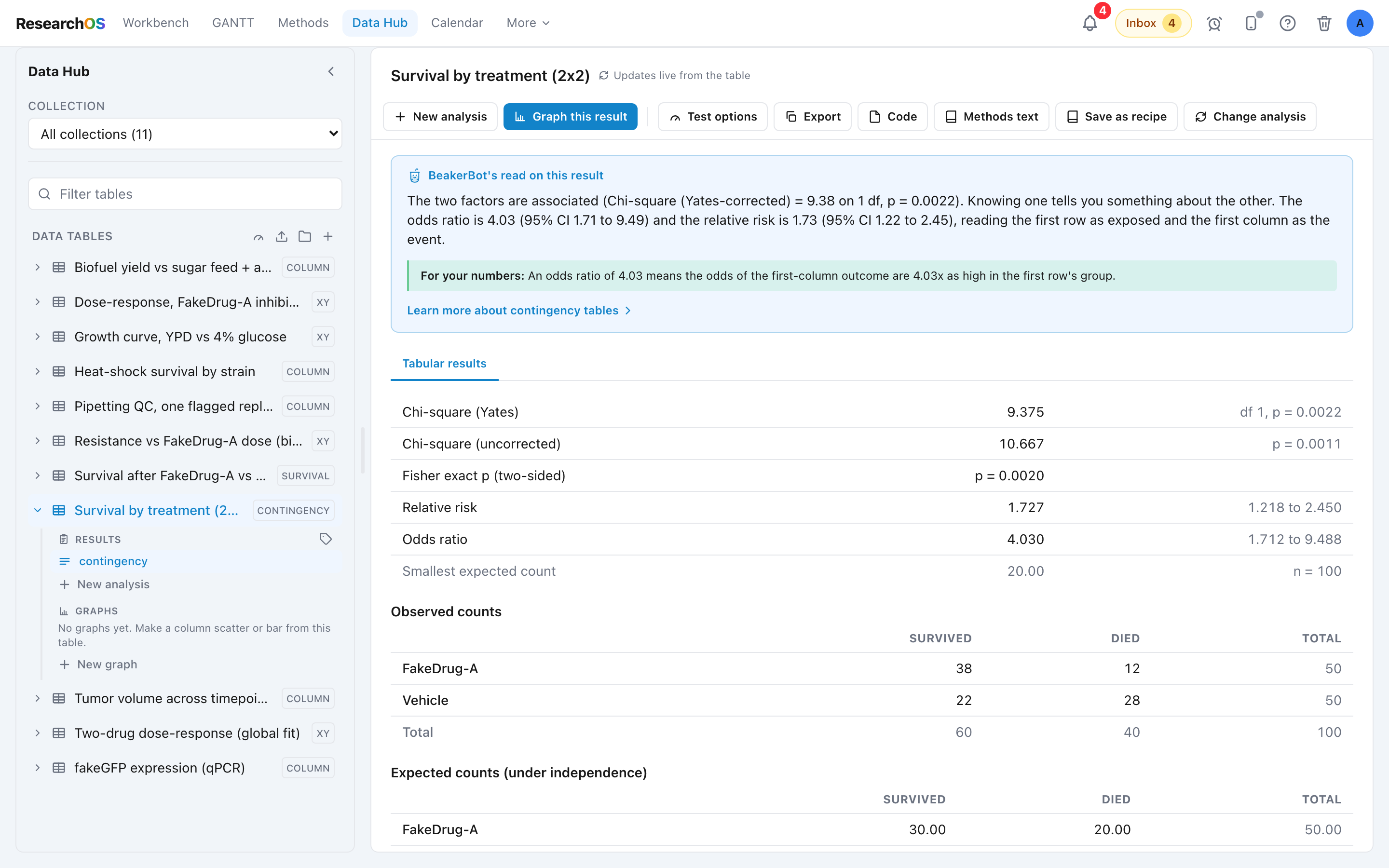This screenshot has height=868, width=1389.
Task: Click the plus icon beside Data Tables
Action: click(x=328, y=236)
